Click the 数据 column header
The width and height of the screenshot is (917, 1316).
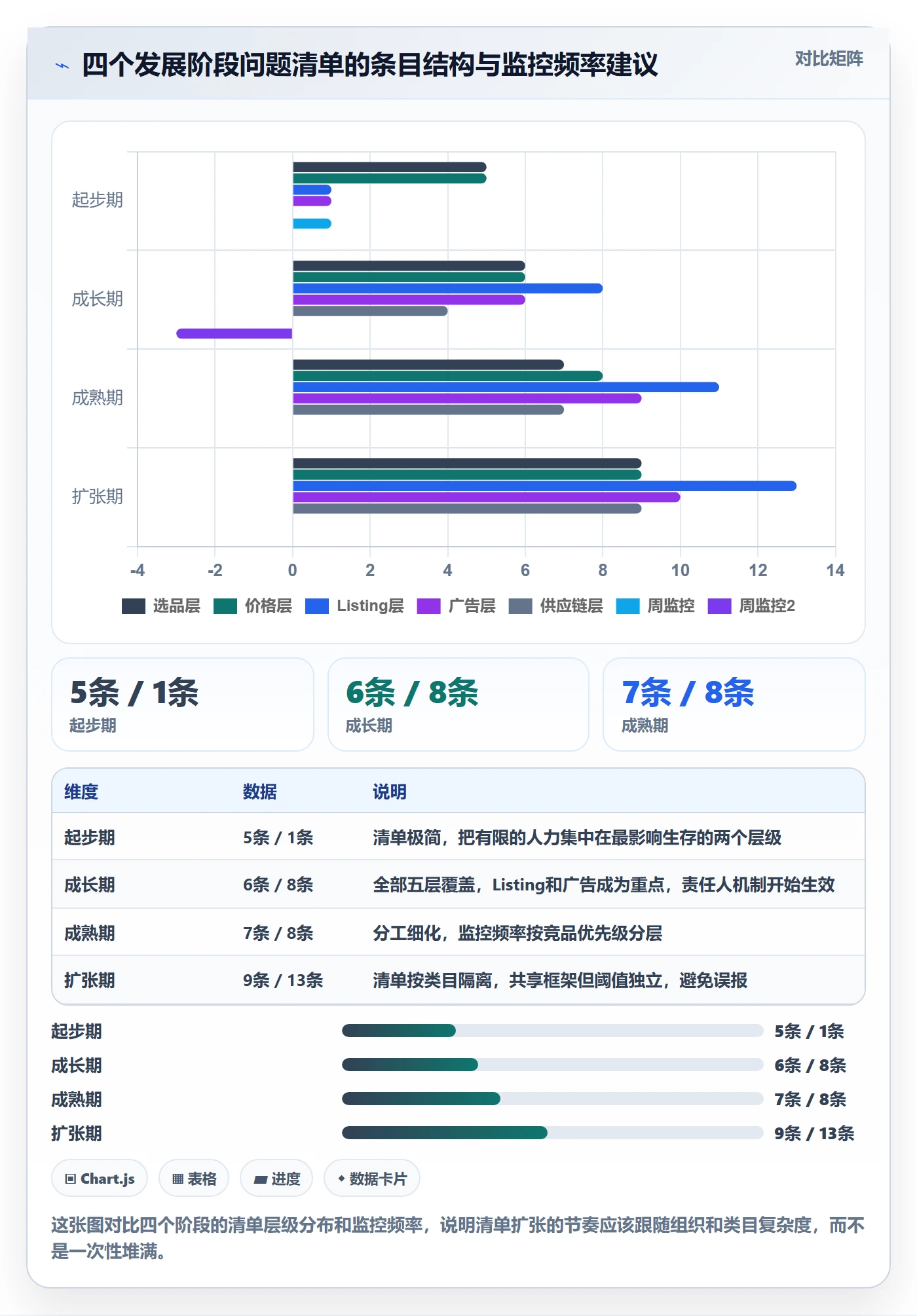(260, 792)
